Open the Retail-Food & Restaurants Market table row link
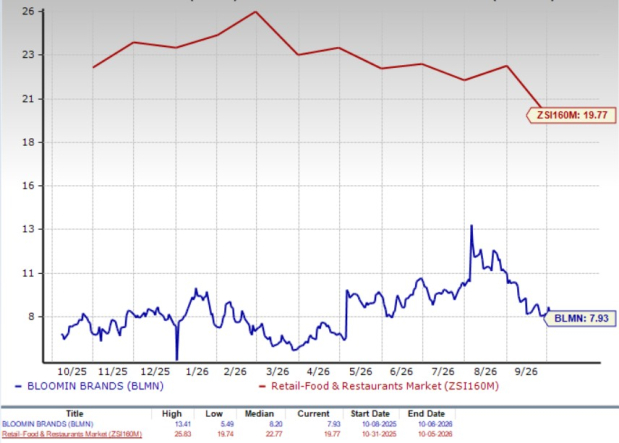The image size is (619, 443). (72, 434)
